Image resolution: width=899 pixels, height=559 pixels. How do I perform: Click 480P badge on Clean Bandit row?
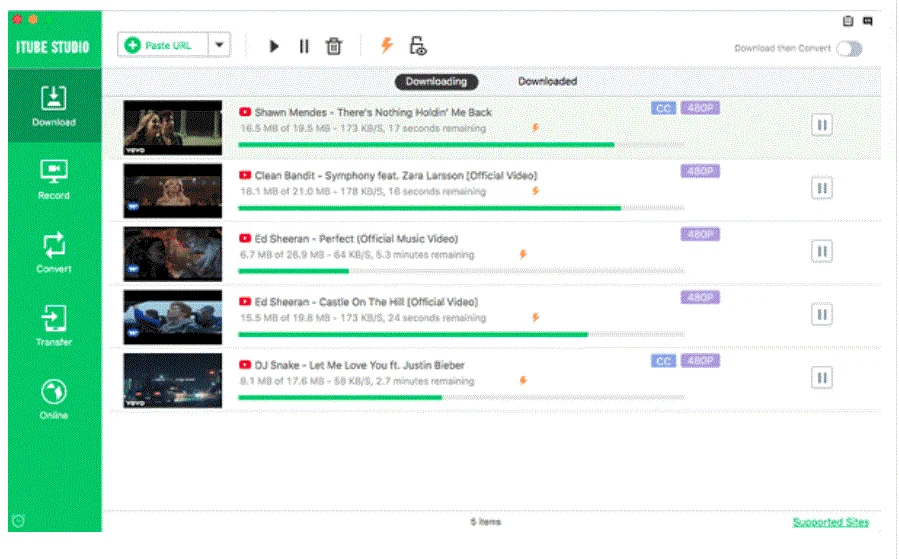point(700,171)
